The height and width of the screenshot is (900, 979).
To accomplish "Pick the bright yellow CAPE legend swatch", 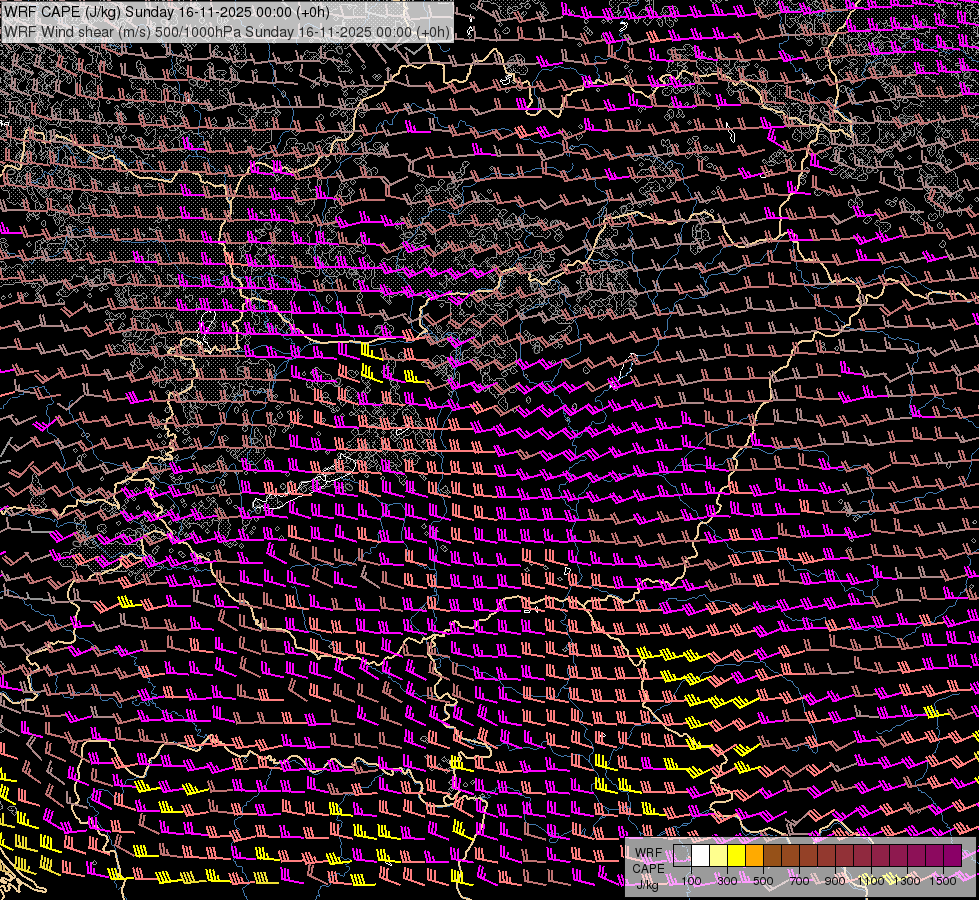I will [x=736, y=855].
